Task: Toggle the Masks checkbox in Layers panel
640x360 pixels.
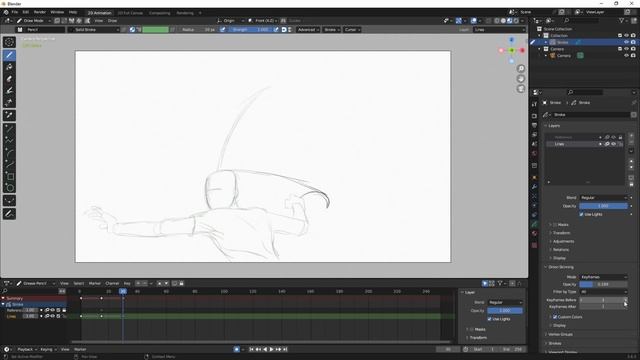Action: (555, 225)
